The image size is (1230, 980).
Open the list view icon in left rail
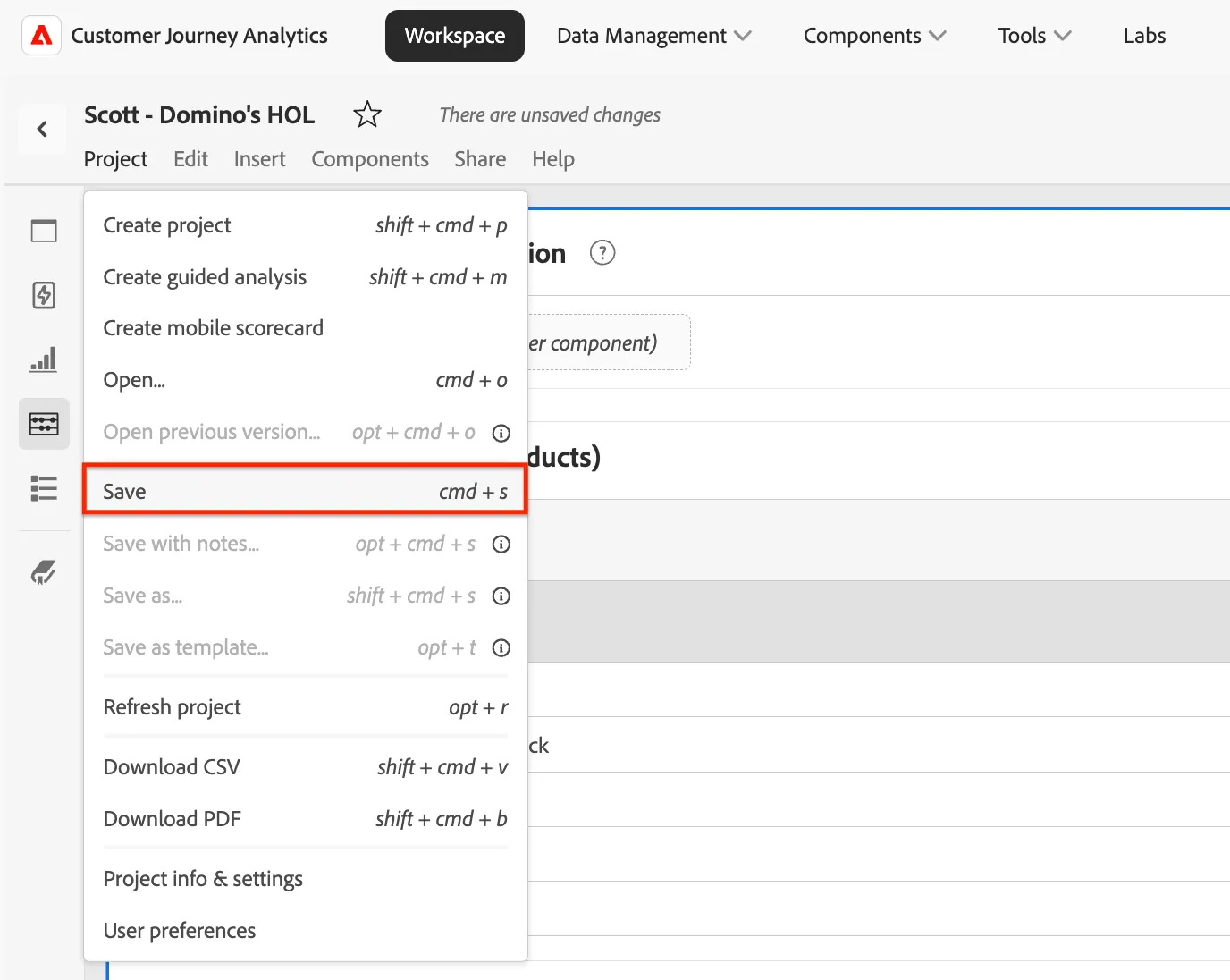(x=44, y=488)
